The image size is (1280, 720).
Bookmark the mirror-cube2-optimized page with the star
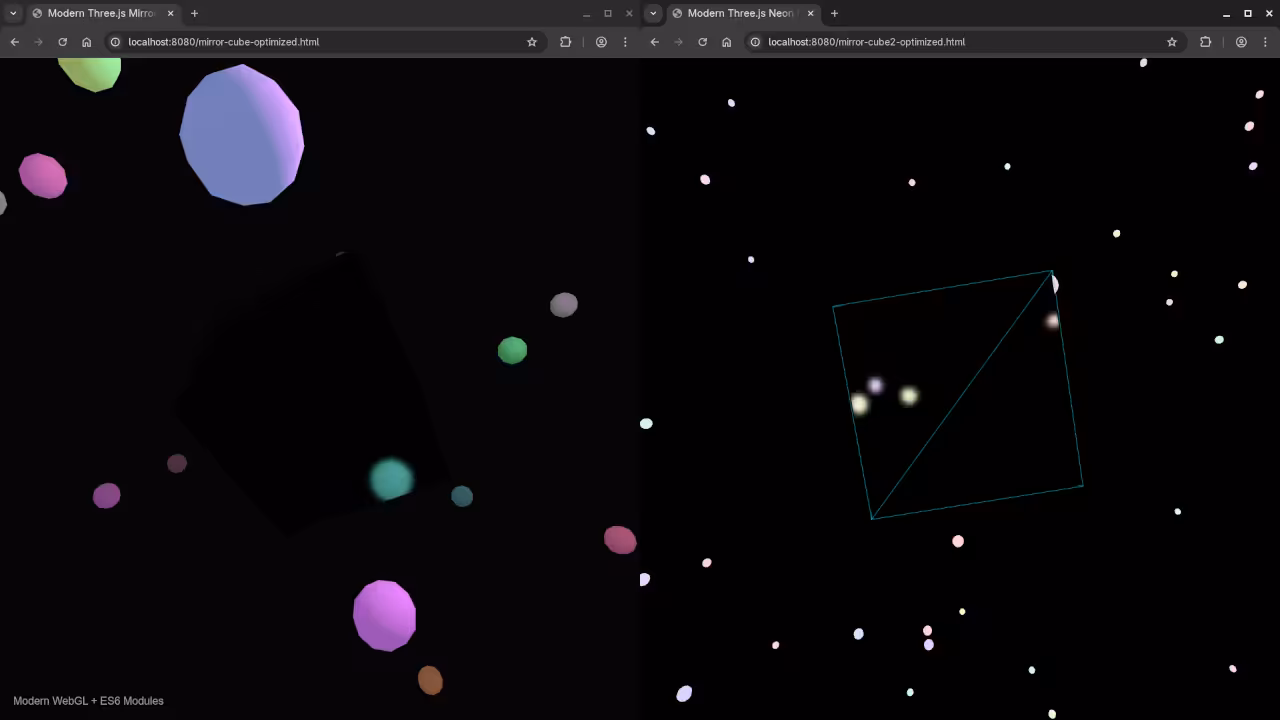coord(1172,42)
